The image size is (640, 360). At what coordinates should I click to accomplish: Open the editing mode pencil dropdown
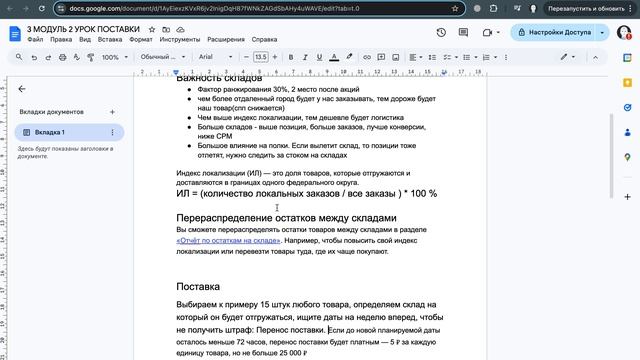click(567, 57)
